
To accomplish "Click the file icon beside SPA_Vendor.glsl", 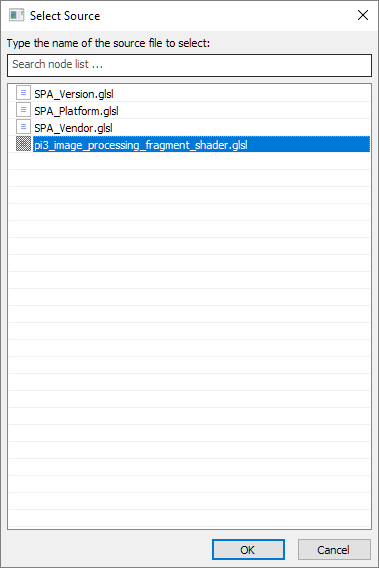I will click(x=23, y=127).
